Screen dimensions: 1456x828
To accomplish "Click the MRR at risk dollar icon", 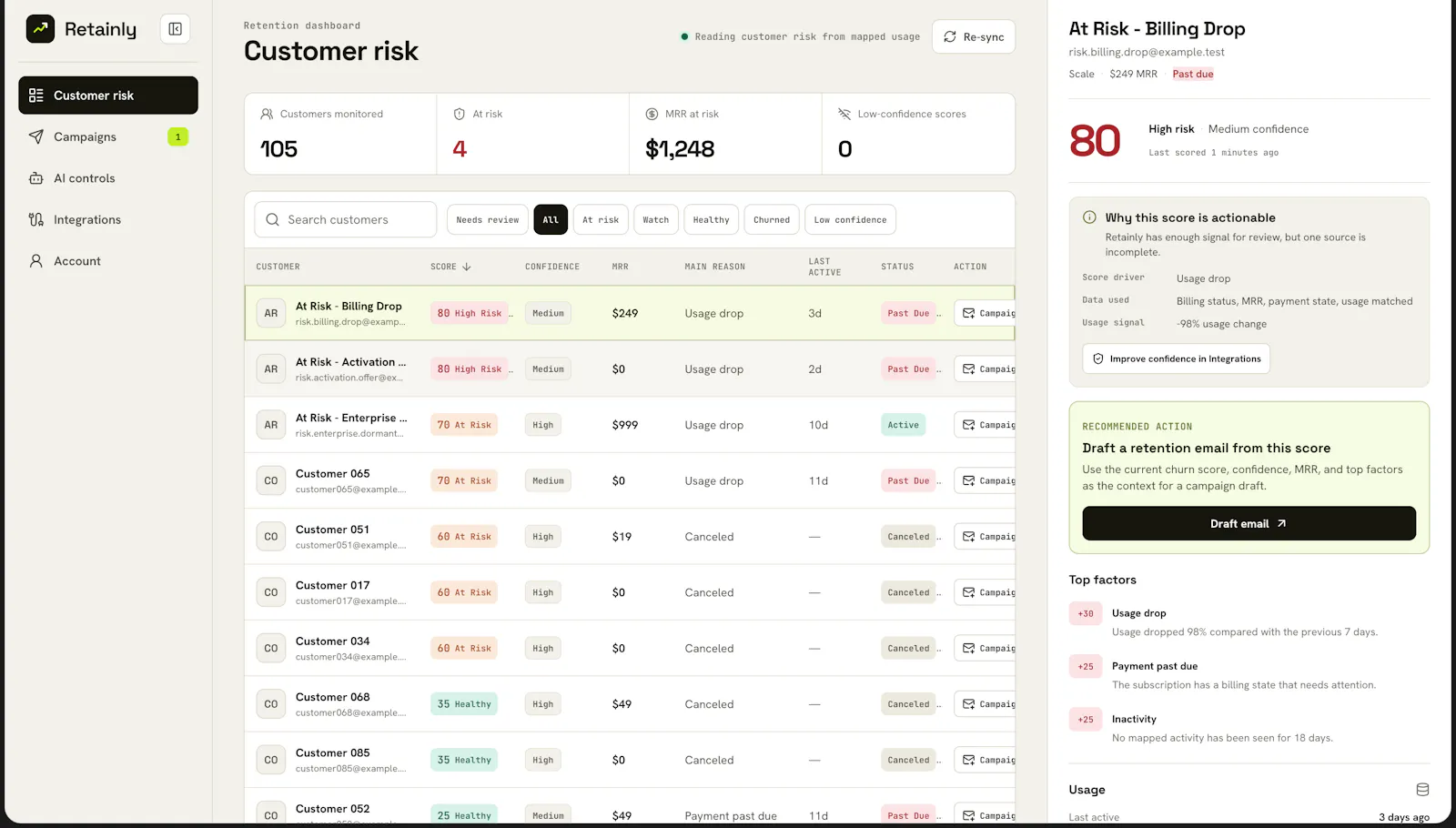I will coord(652,114).
